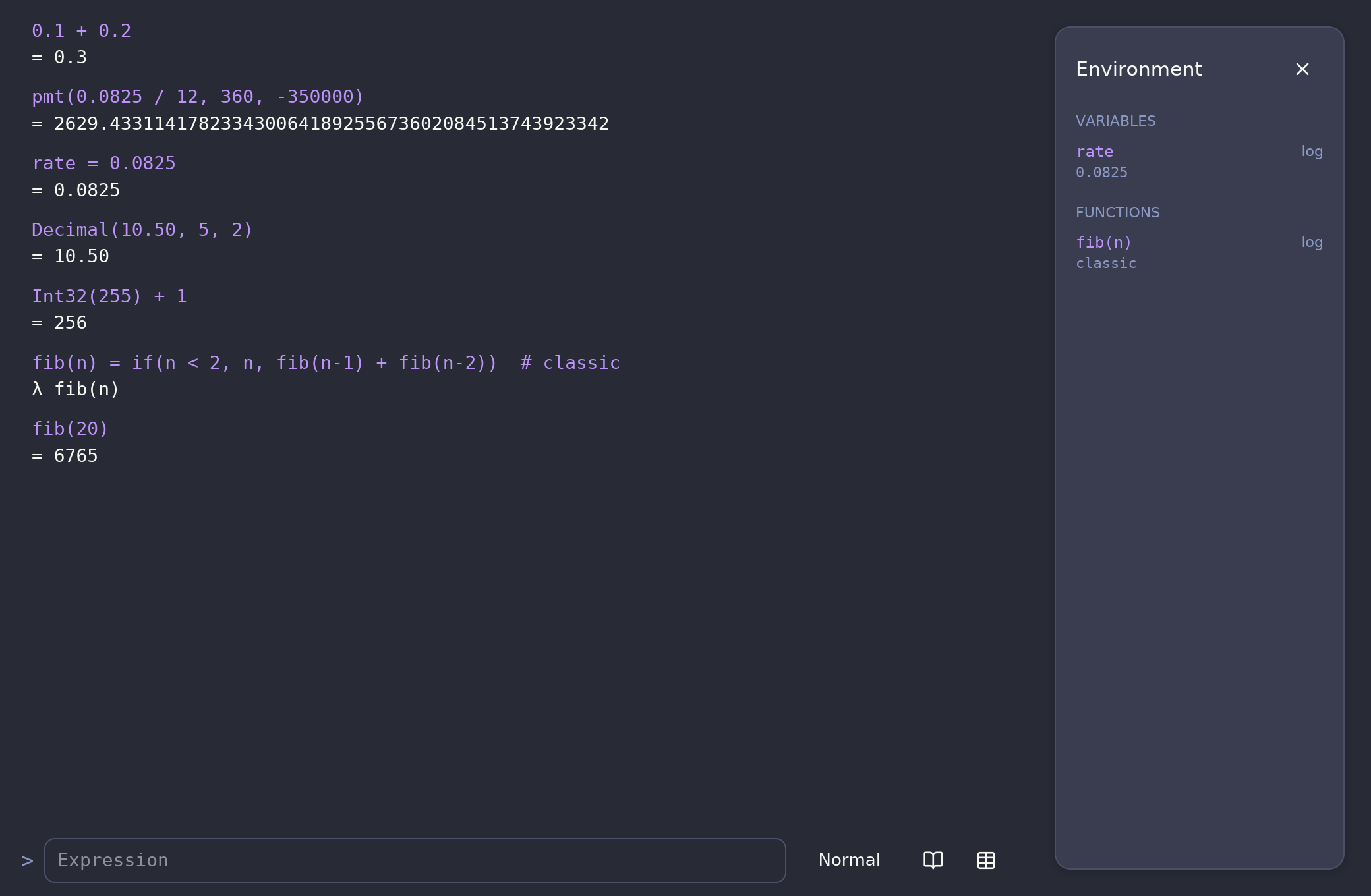
Task: Click the = 256 result
Action: pyautogui.click(x=59, y=323)
